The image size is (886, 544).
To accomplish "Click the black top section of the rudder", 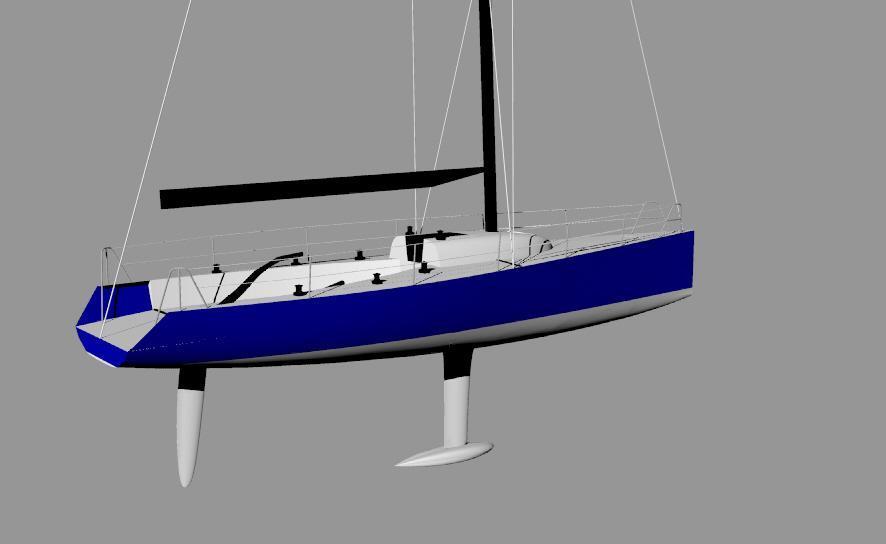I will pyautogui.click(x=191, y=378).
